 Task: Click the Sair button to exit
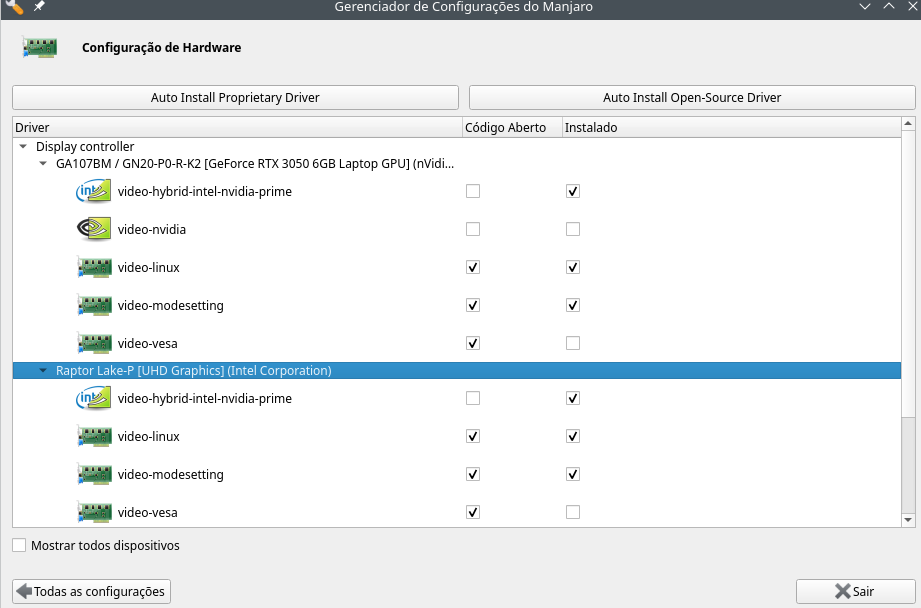(855, 592)
